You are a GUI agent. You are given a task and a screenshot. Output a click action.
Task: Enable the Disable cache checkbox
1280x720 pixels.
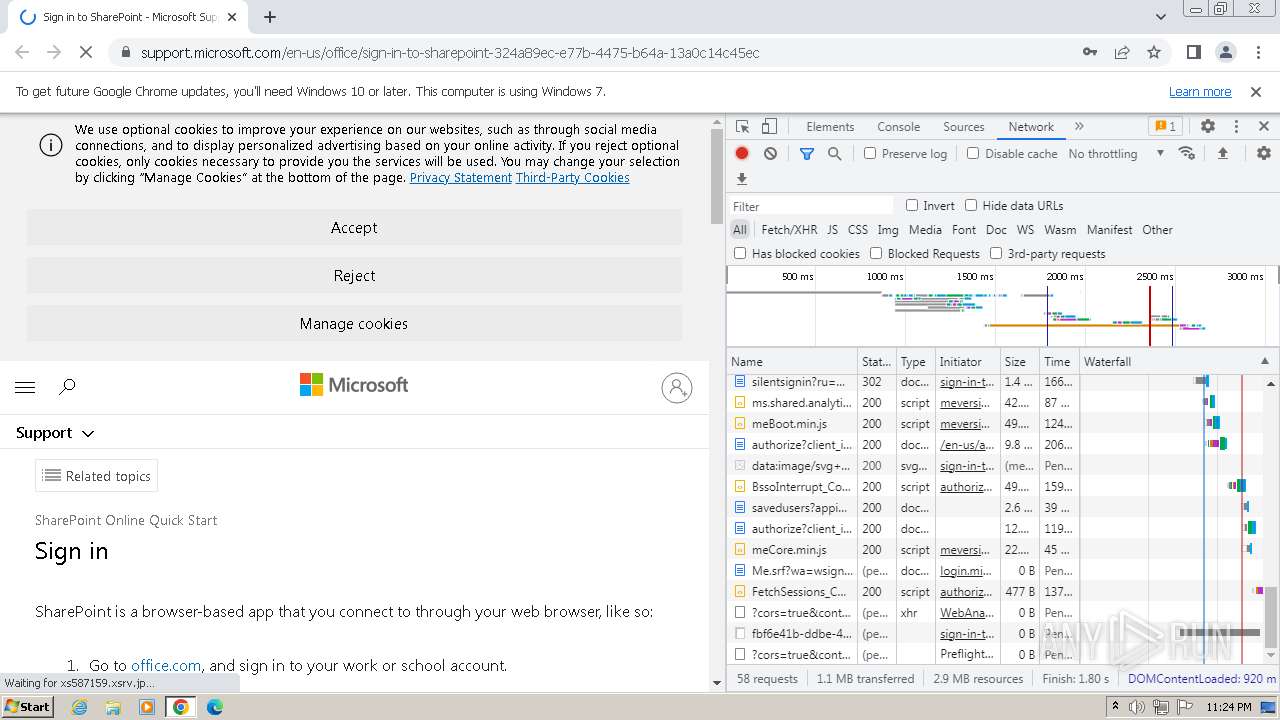pyautogui.click(x=973, y=153)
